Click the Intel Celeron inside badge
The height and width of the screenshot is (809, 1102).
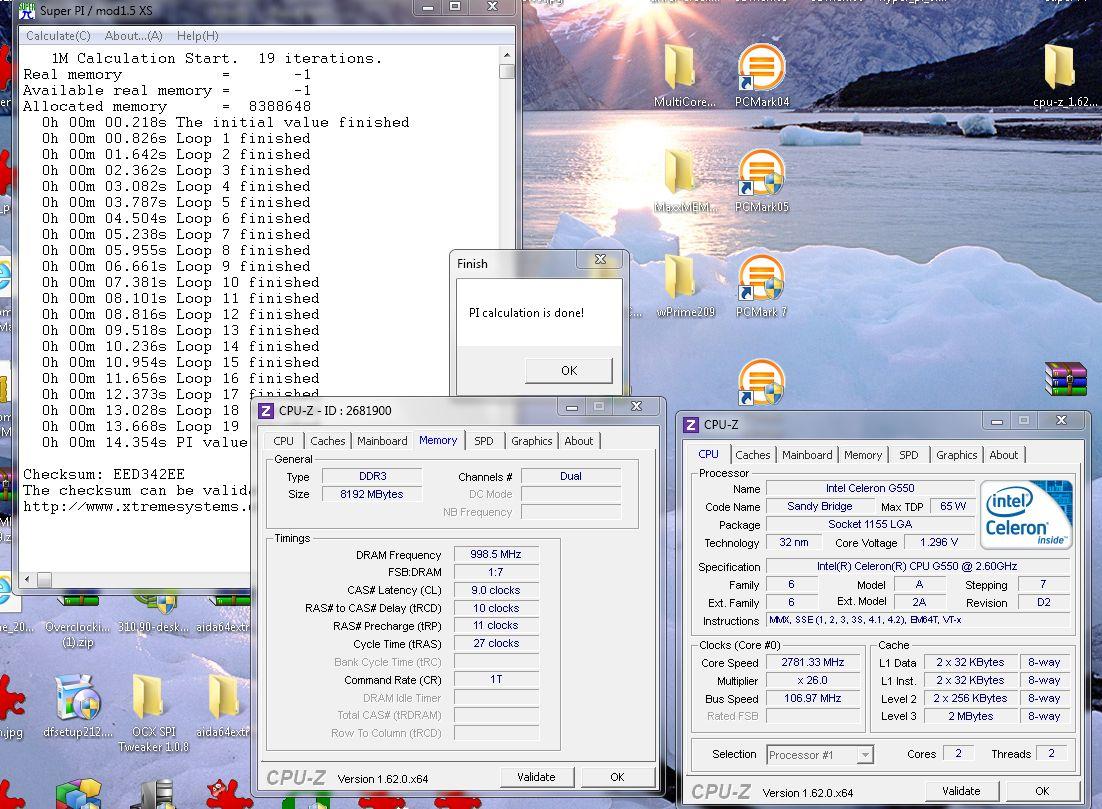click(x=1025, y=514)
